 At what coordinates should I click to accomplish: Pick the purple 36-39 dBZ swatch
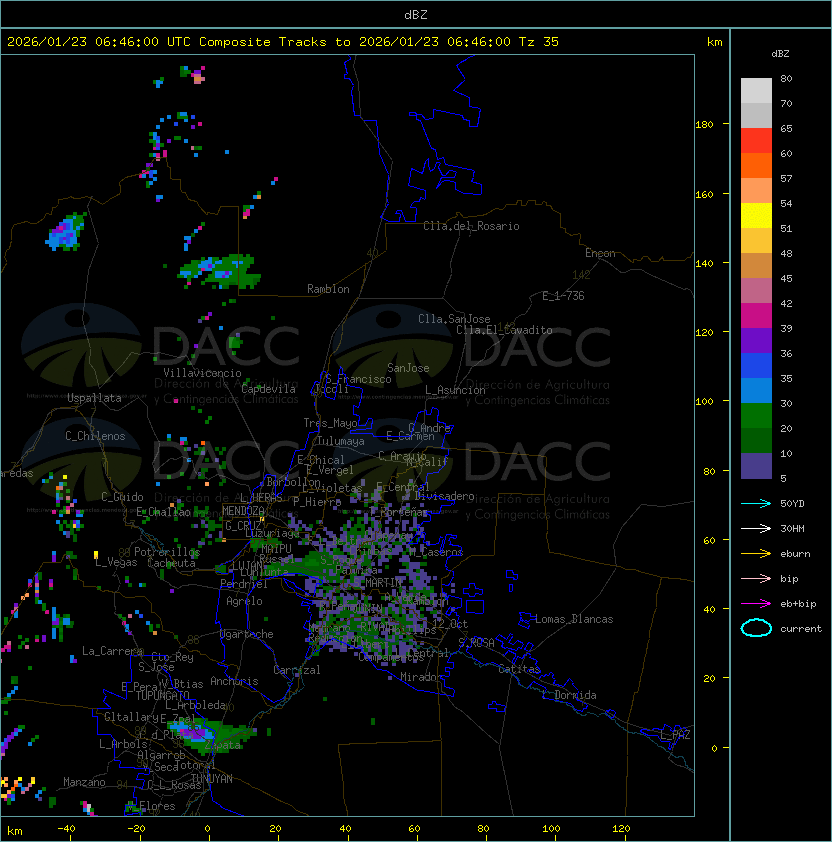click(x=756, y=340)
